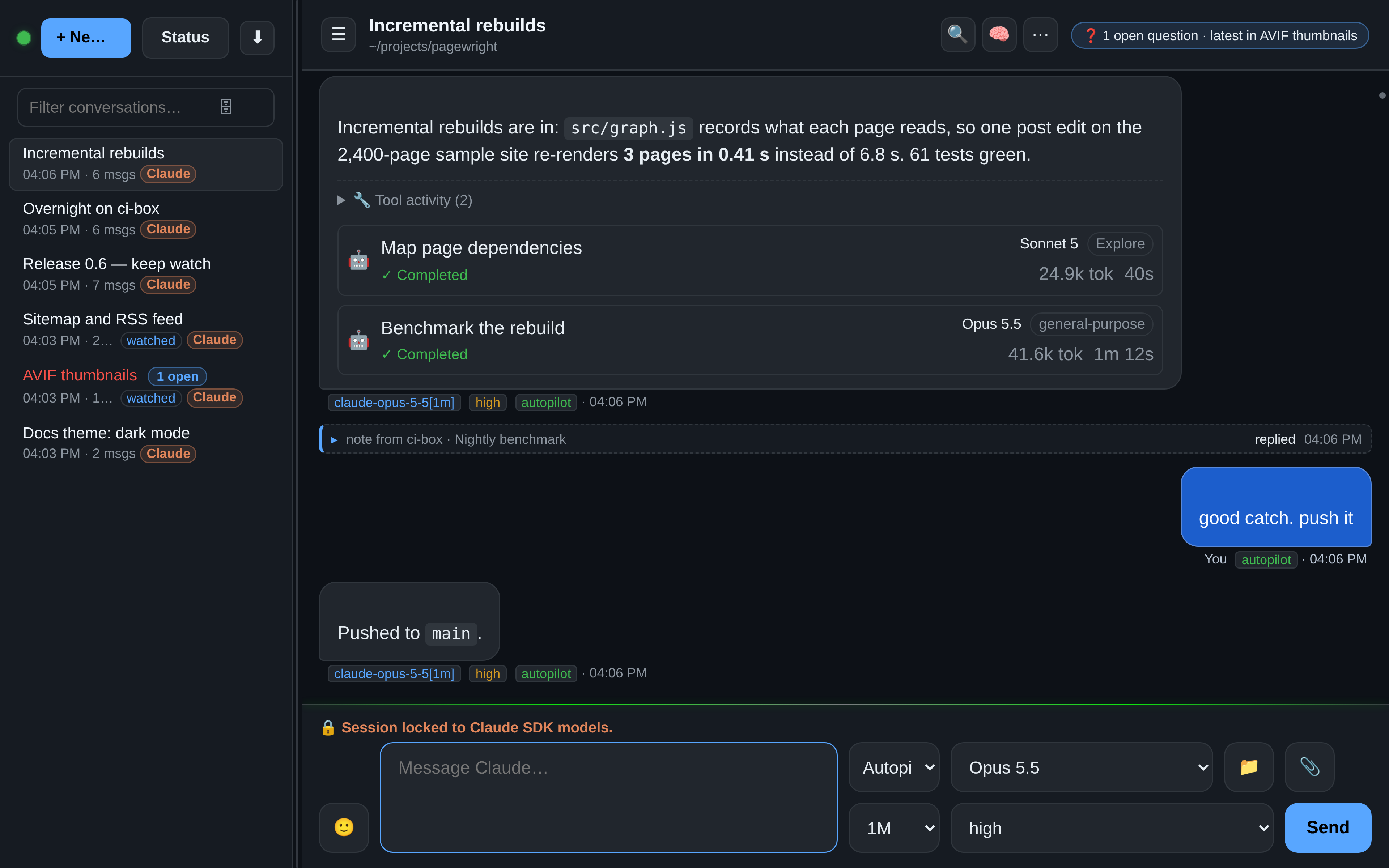The width and height of the screenshot is (1389, 868).
Task: Open the more options ellipsis menu
Action: click(x=1040, y=35)
